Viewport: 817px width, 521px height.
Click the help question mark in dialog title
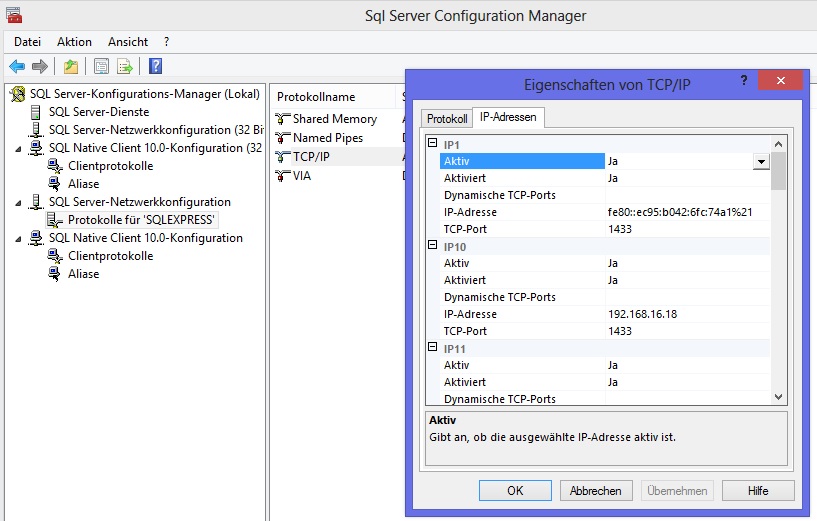[x=744, y=80]
